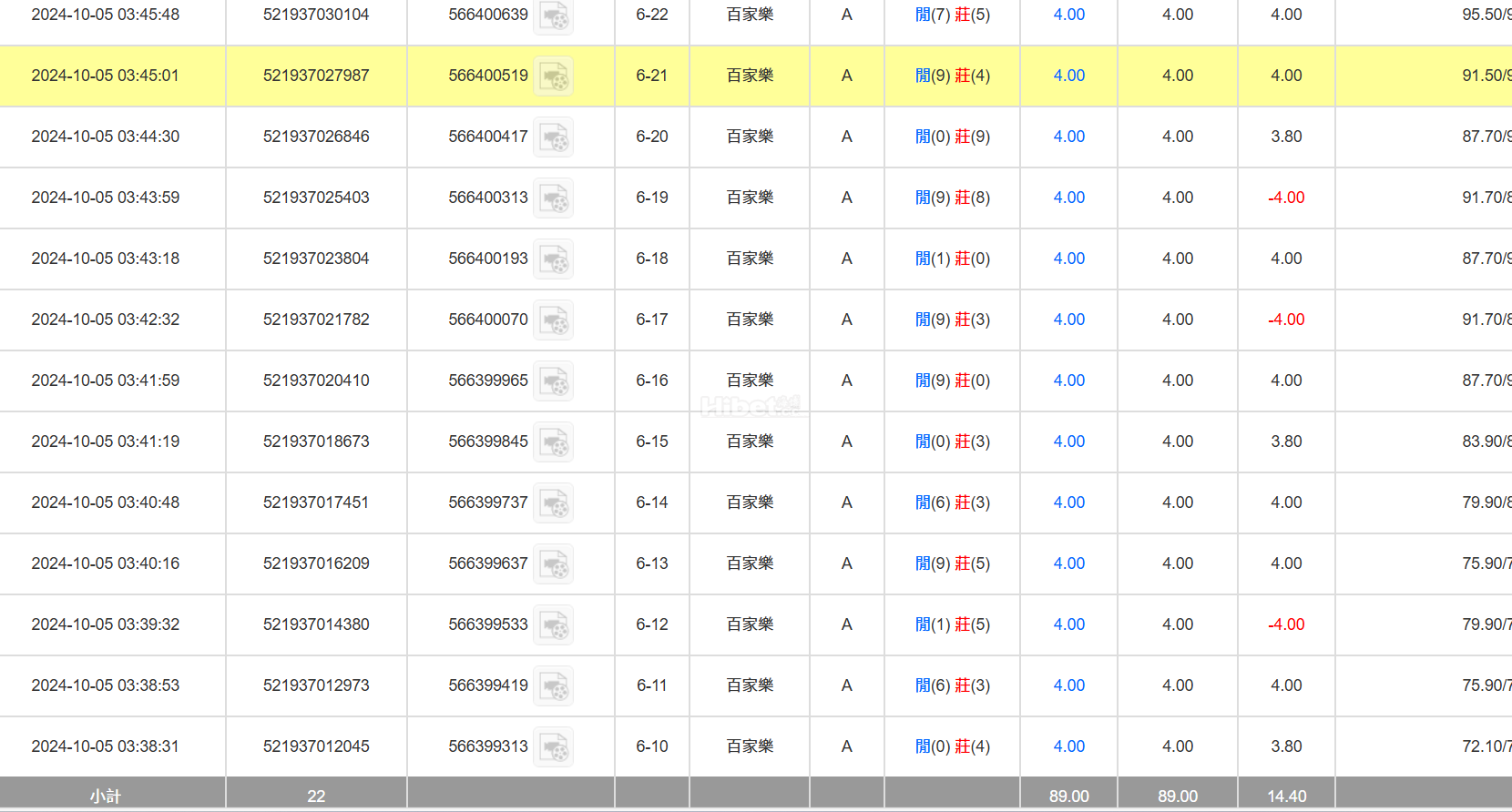
Task: Select order number 521937014380
Action: (316, 624)
